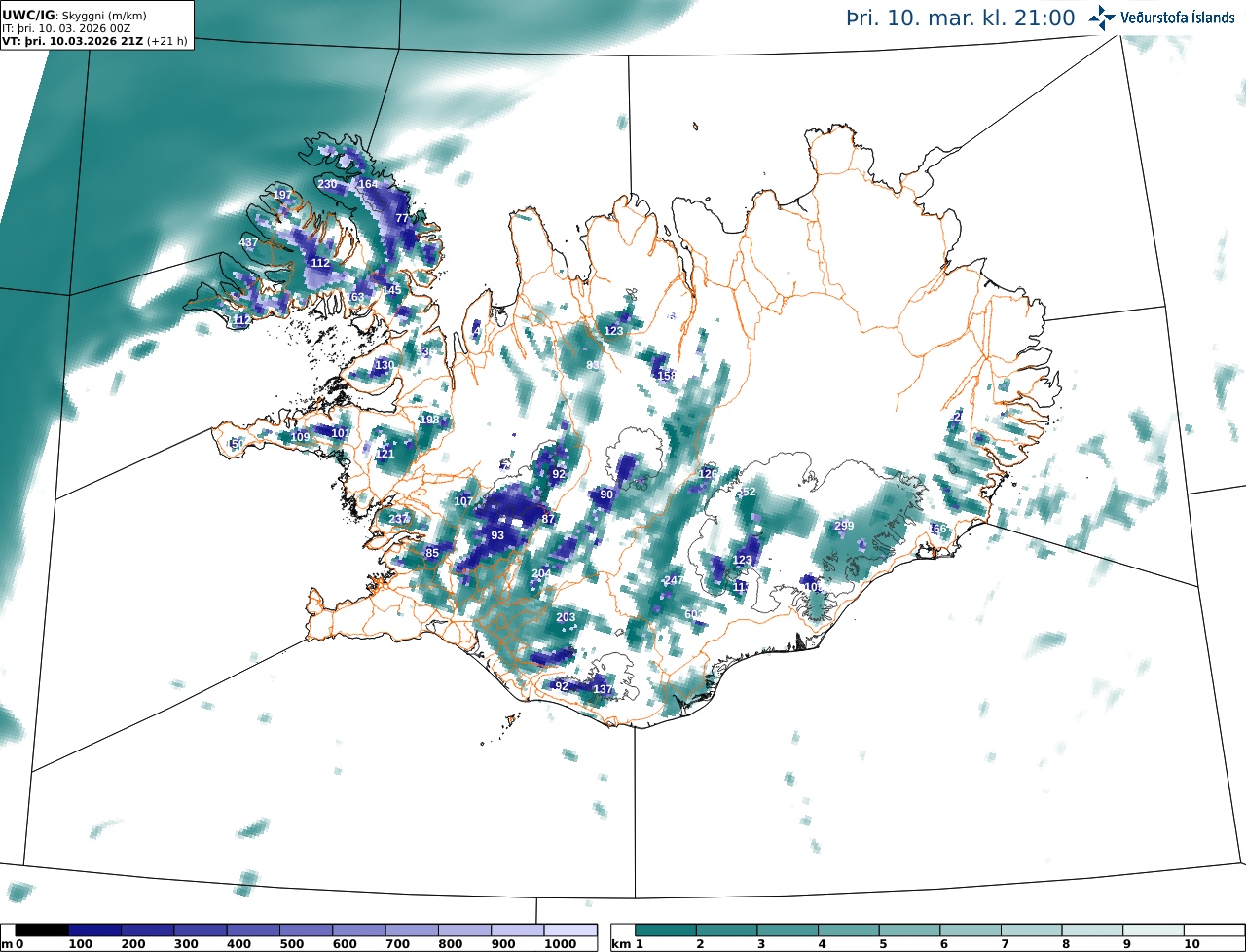Click the map value 352
Screen dimensions: 1246x952
click(x=746, y=492)
